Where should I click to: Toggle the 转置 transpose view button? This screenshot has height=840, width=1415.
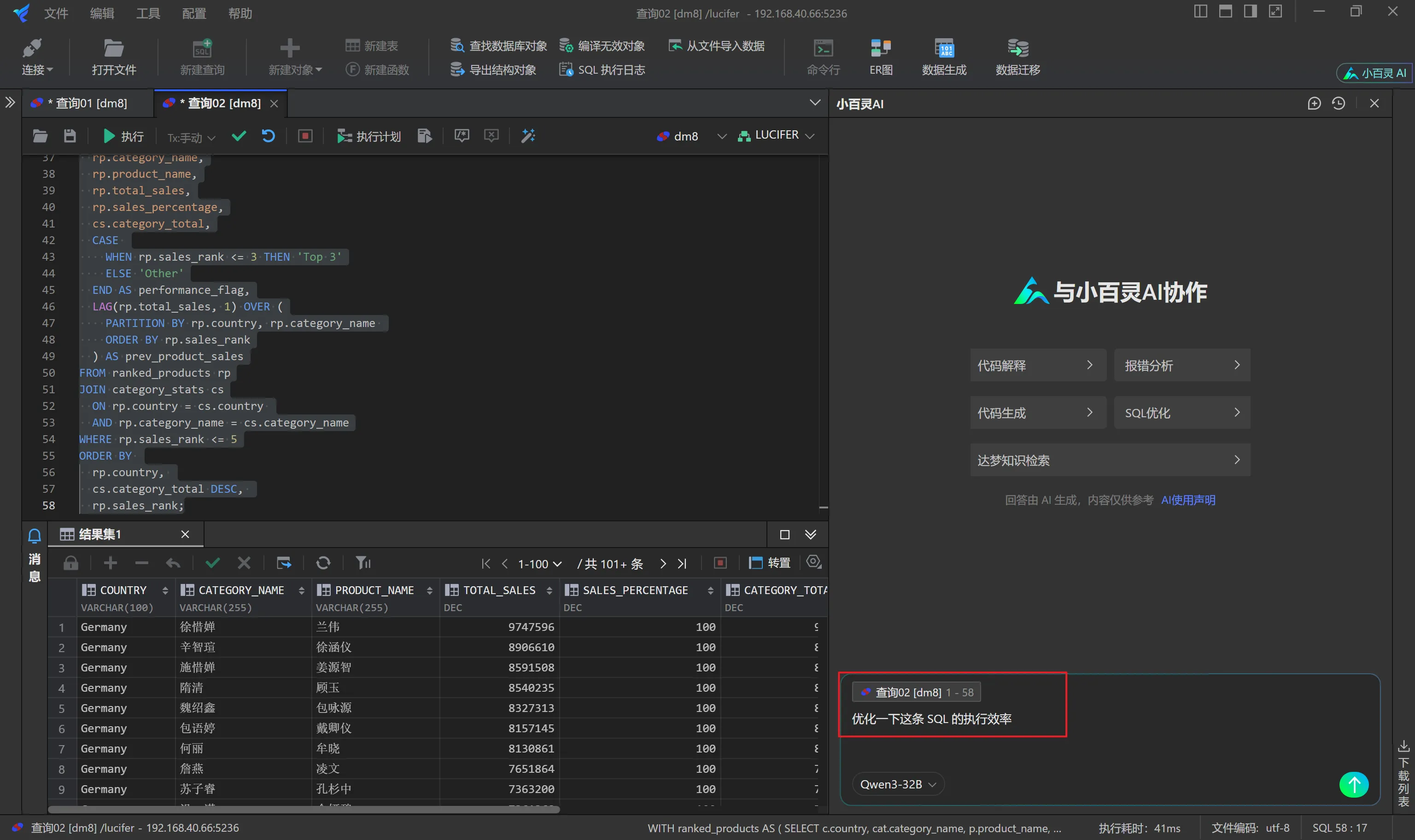[x=770, y=563]
